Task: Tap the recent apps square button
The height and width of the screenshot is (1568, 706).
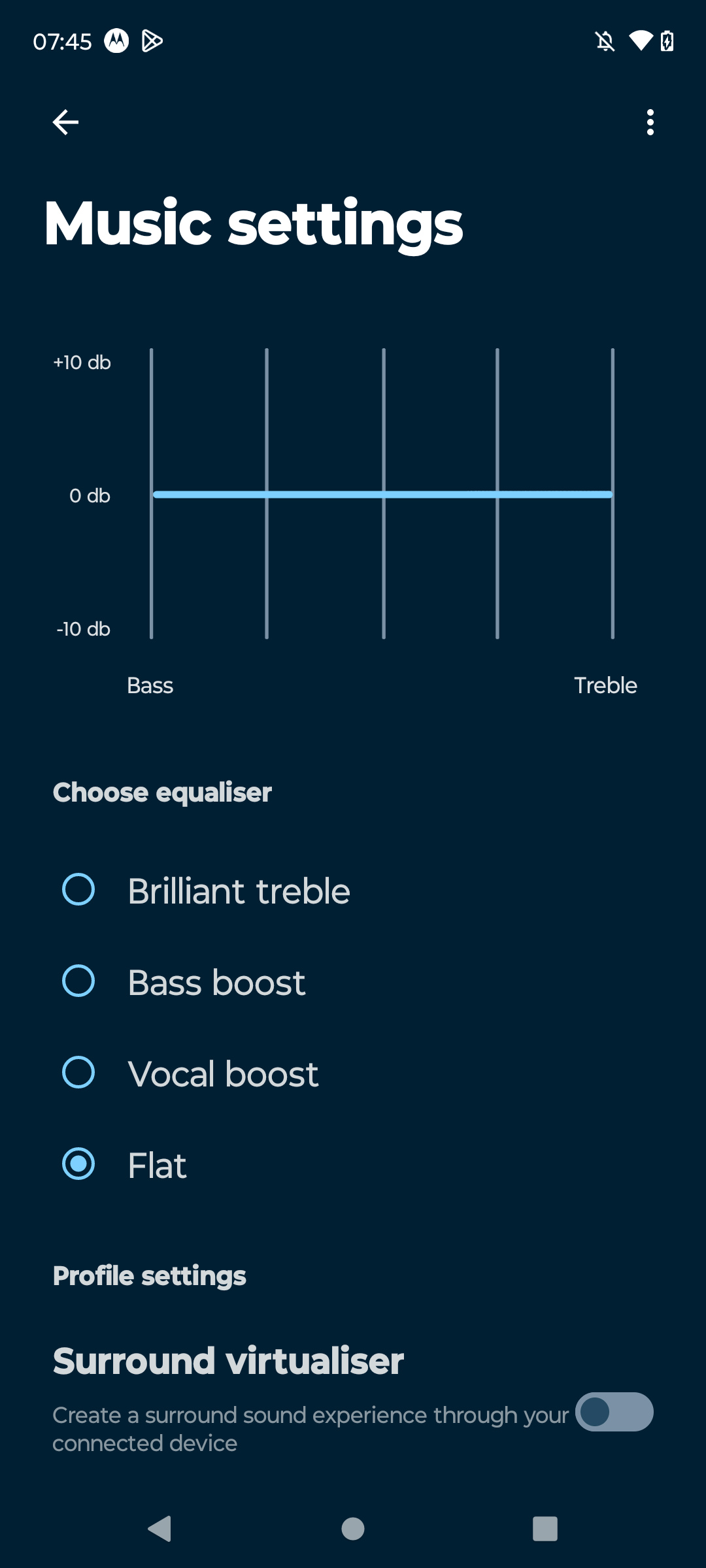Action: coord(545,1529)
